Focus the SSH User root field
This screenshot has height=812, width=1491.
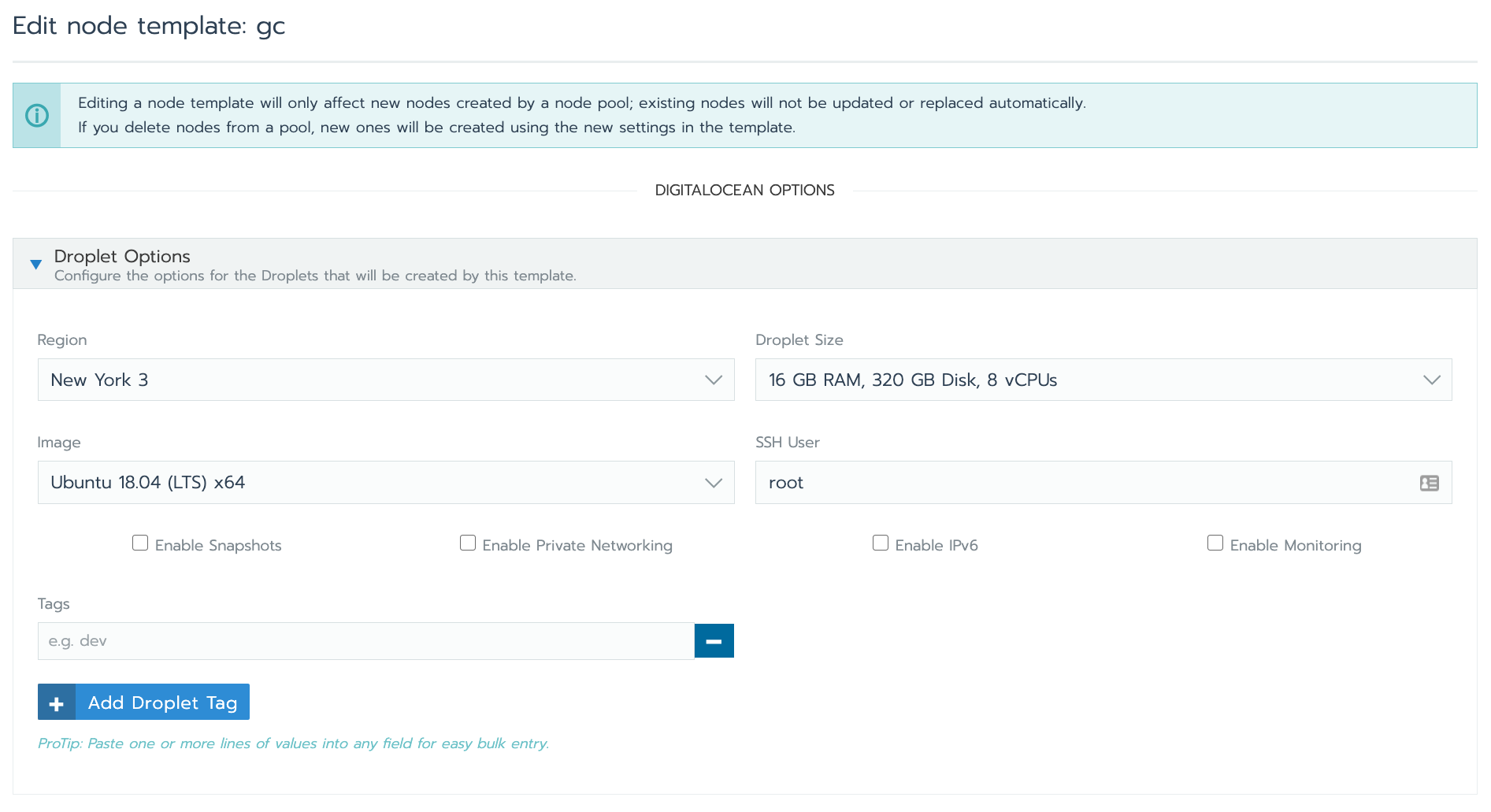pos(1087,483)
